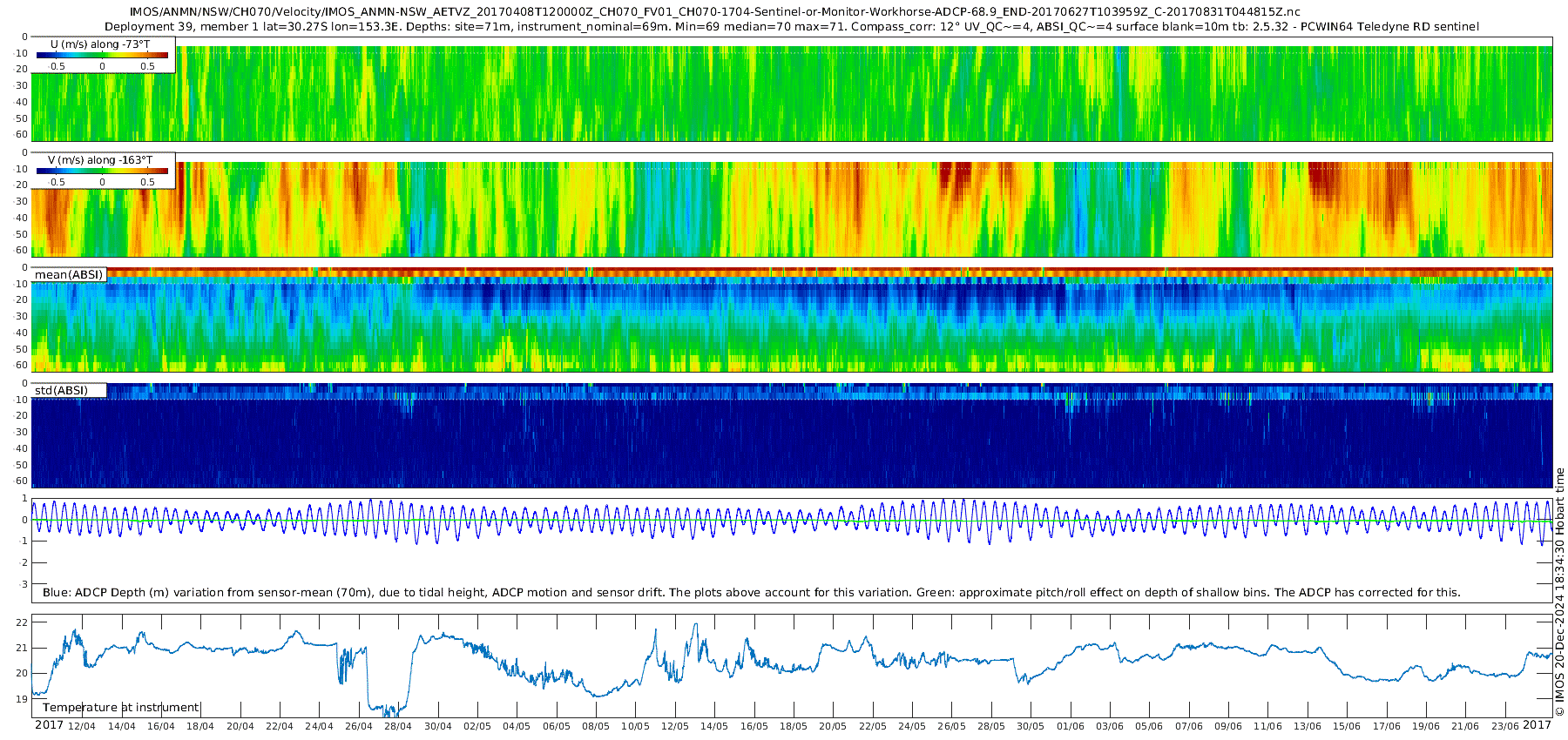Select the 23/06 date tick mark
1568x740 pixels.
[x=1505, y=726]
